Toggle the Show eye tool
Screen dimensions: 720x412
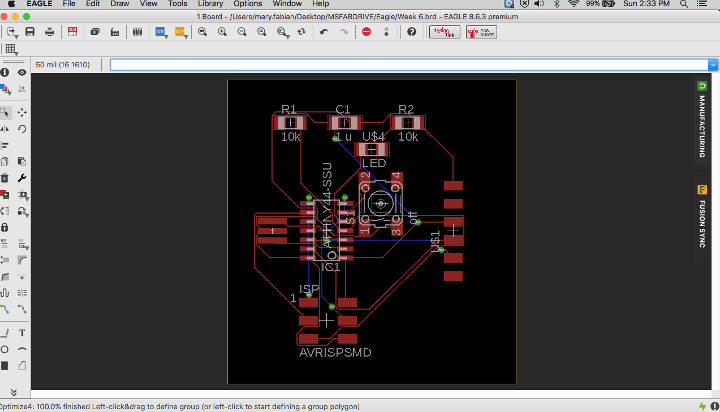[x=22, y=73]
